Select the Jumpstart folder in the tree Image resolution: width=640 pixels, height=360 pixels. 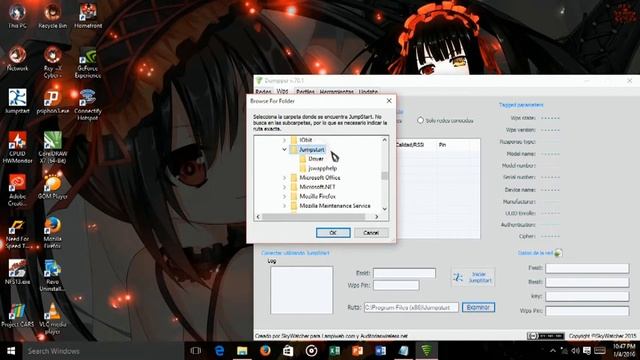(312, 149)
